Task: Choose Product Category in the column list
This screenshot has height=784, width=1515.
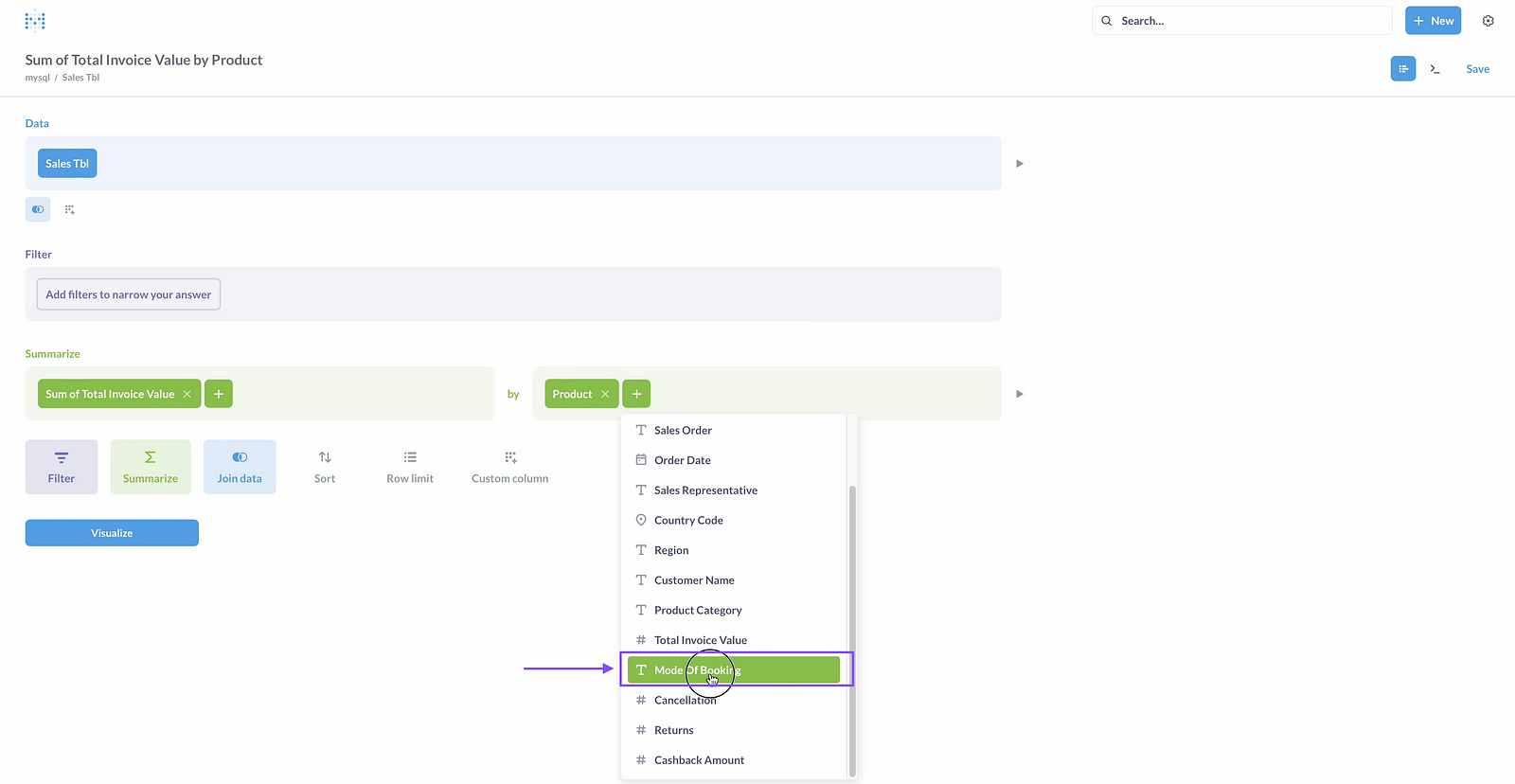Action: [x=698, y=611]
